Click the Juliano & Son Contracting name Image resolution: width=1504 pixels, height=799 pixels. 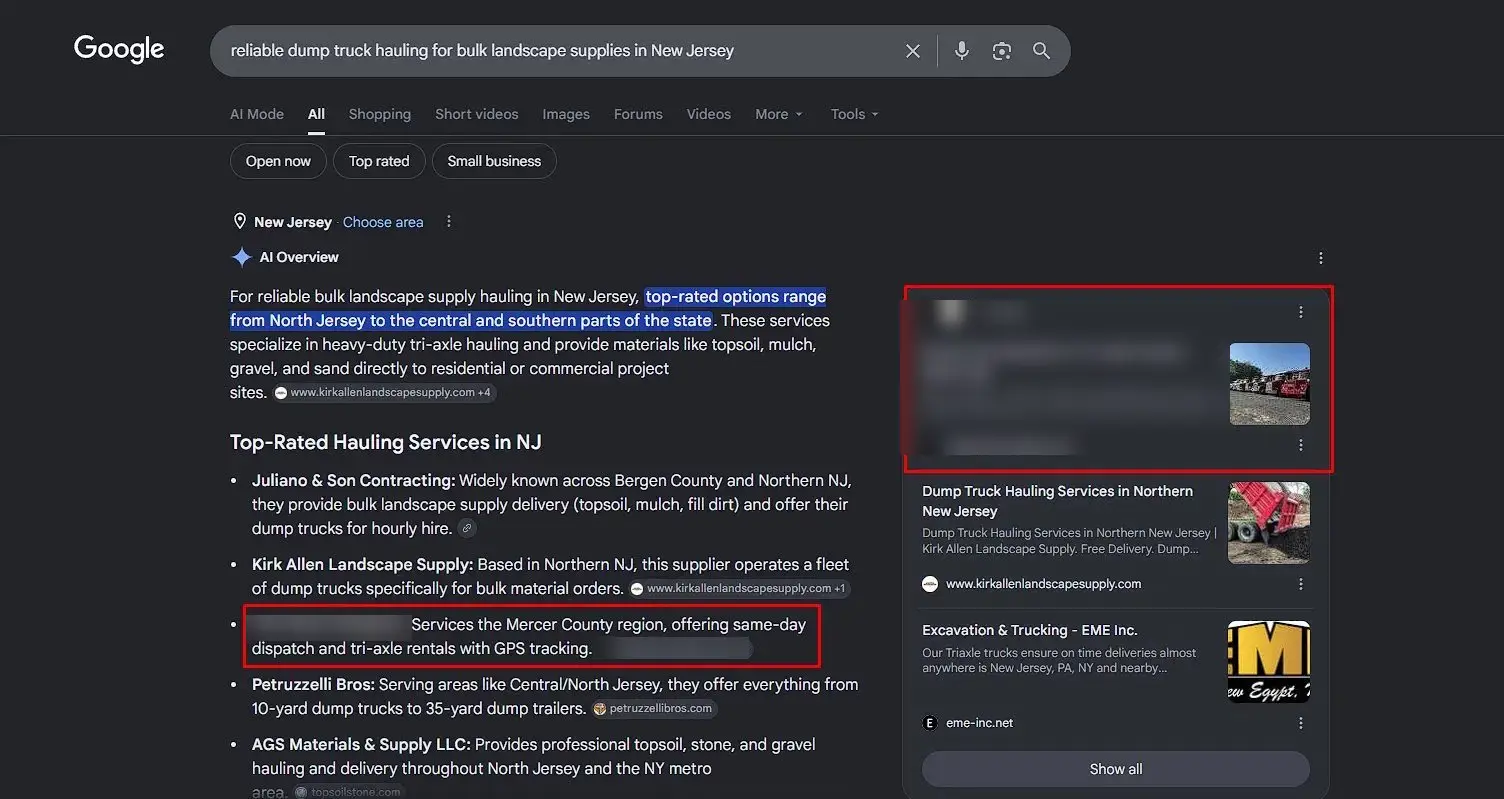(x=354, y=480)
